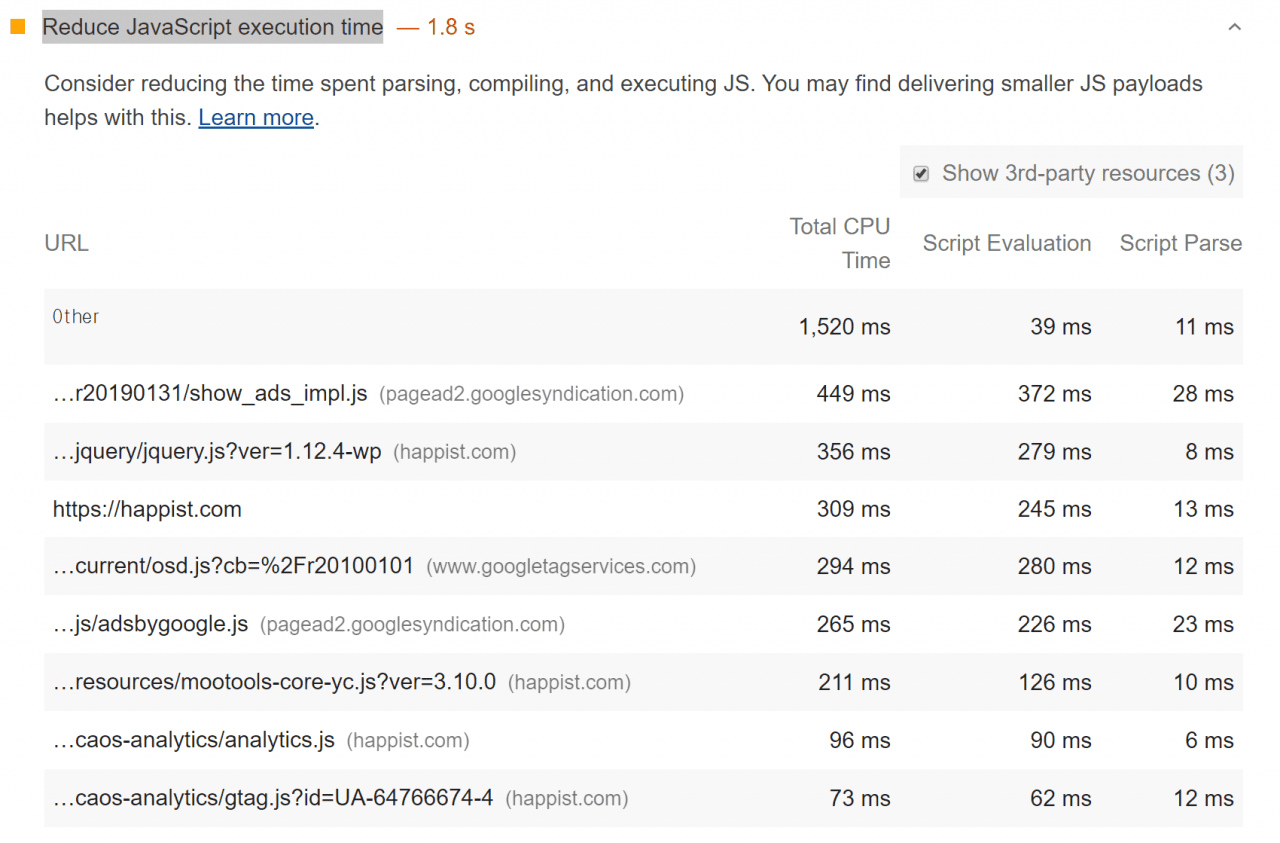Click the 1,520 ms CPU time cell
Viewport: 1280px width, 843px height.
coord(844,327)
